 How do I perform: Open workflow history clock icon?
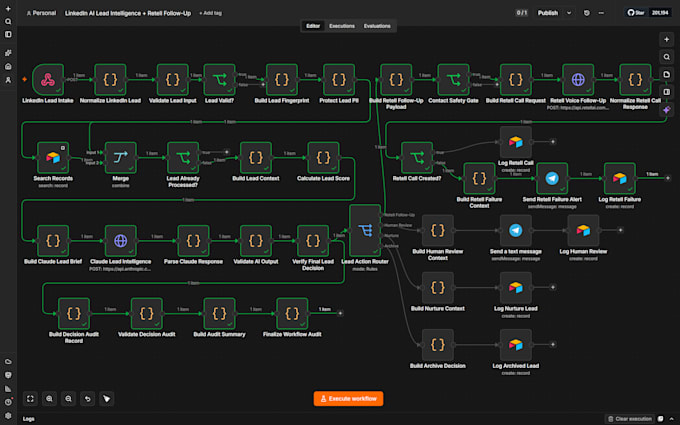[x=587, y=13]
